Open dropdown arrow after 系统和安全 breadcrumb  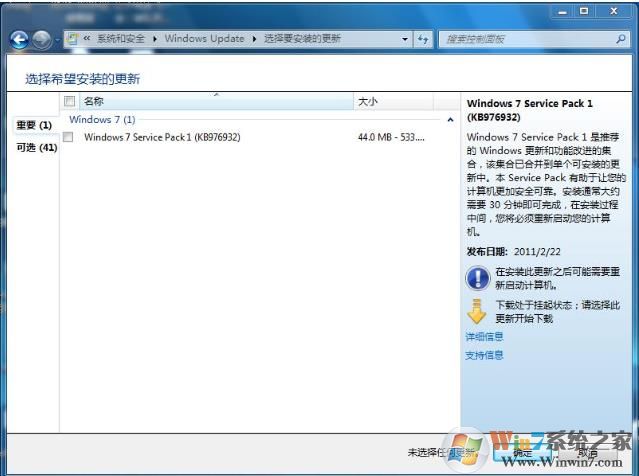155,39
